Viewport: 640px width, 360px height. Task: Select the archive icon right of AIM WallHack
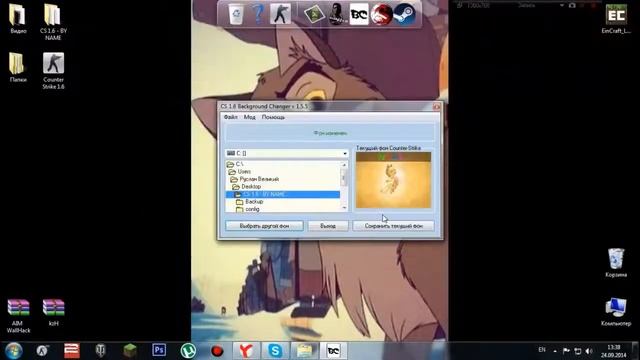coord(53,313)
